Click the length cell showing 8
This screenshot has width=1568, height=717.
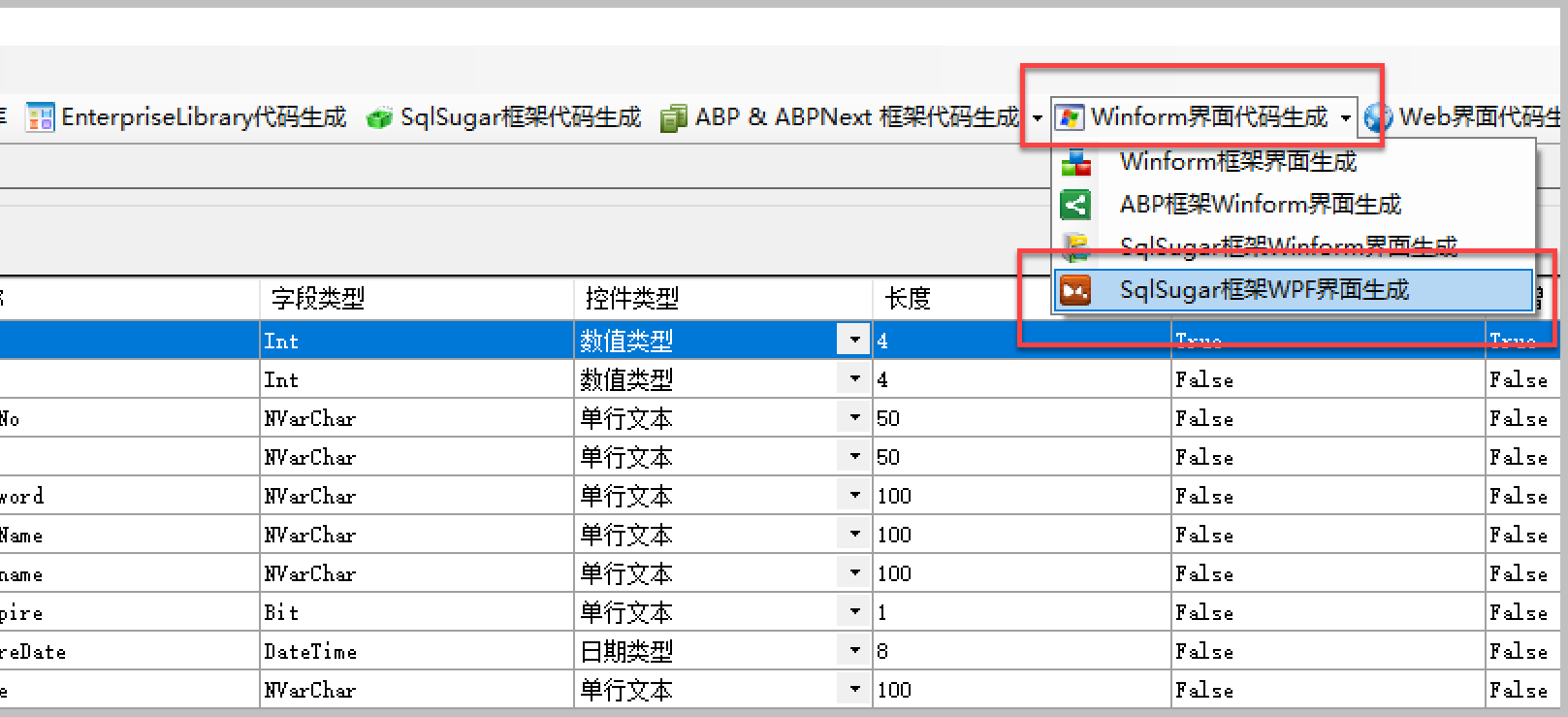pyautogui.click(x=1022, y=651)
